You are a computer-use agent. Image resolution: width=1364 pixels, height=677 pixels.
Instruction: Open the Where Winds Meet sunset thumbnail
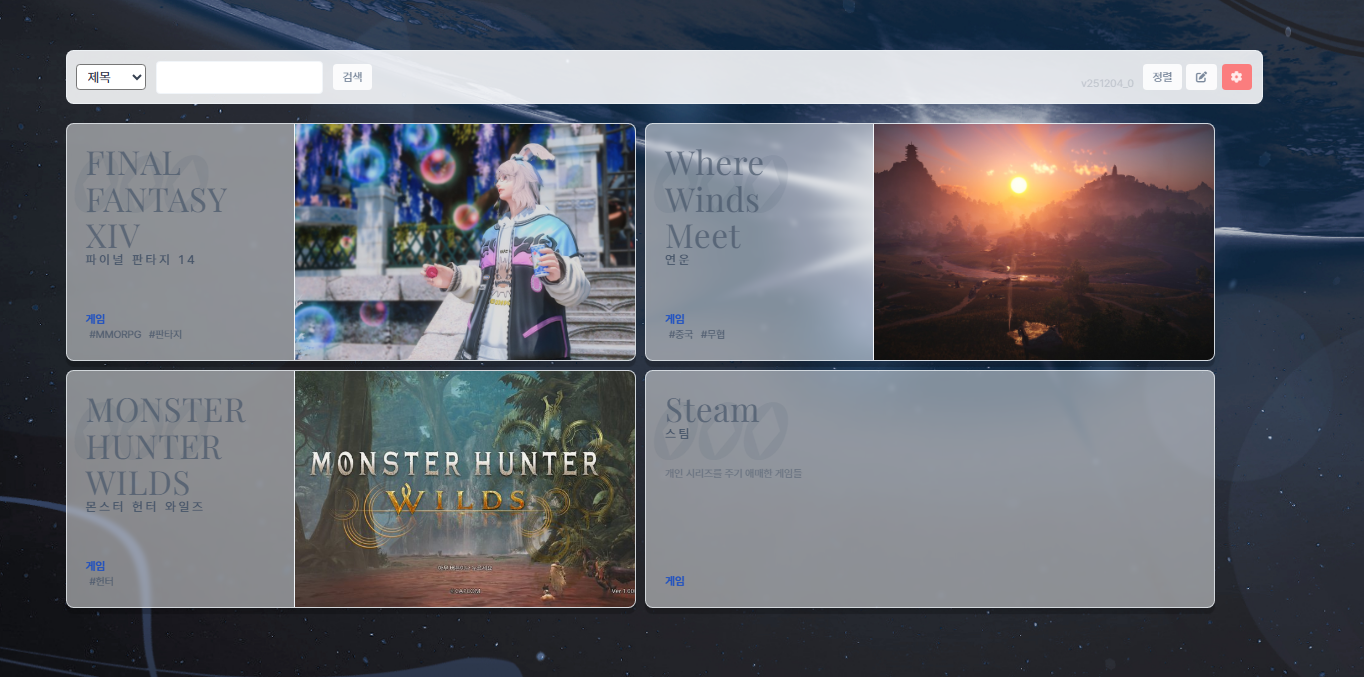1043,242
